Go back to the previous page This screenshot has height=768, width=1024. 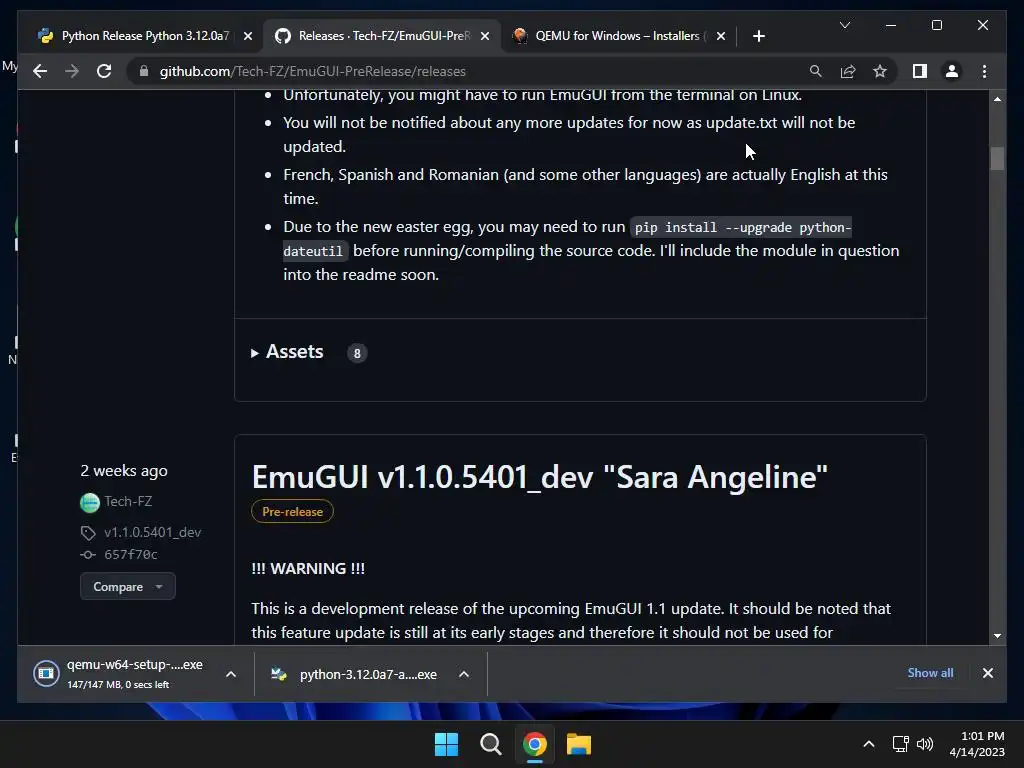coord(40,71)
